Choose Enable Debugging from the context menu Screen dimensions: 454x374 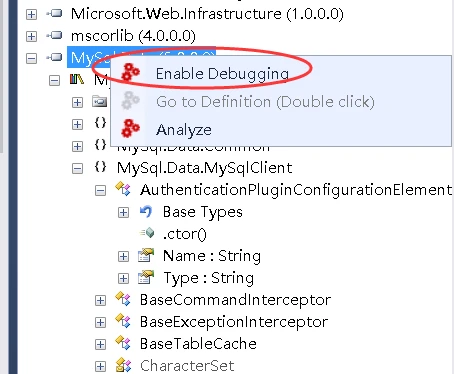[222, 74]
